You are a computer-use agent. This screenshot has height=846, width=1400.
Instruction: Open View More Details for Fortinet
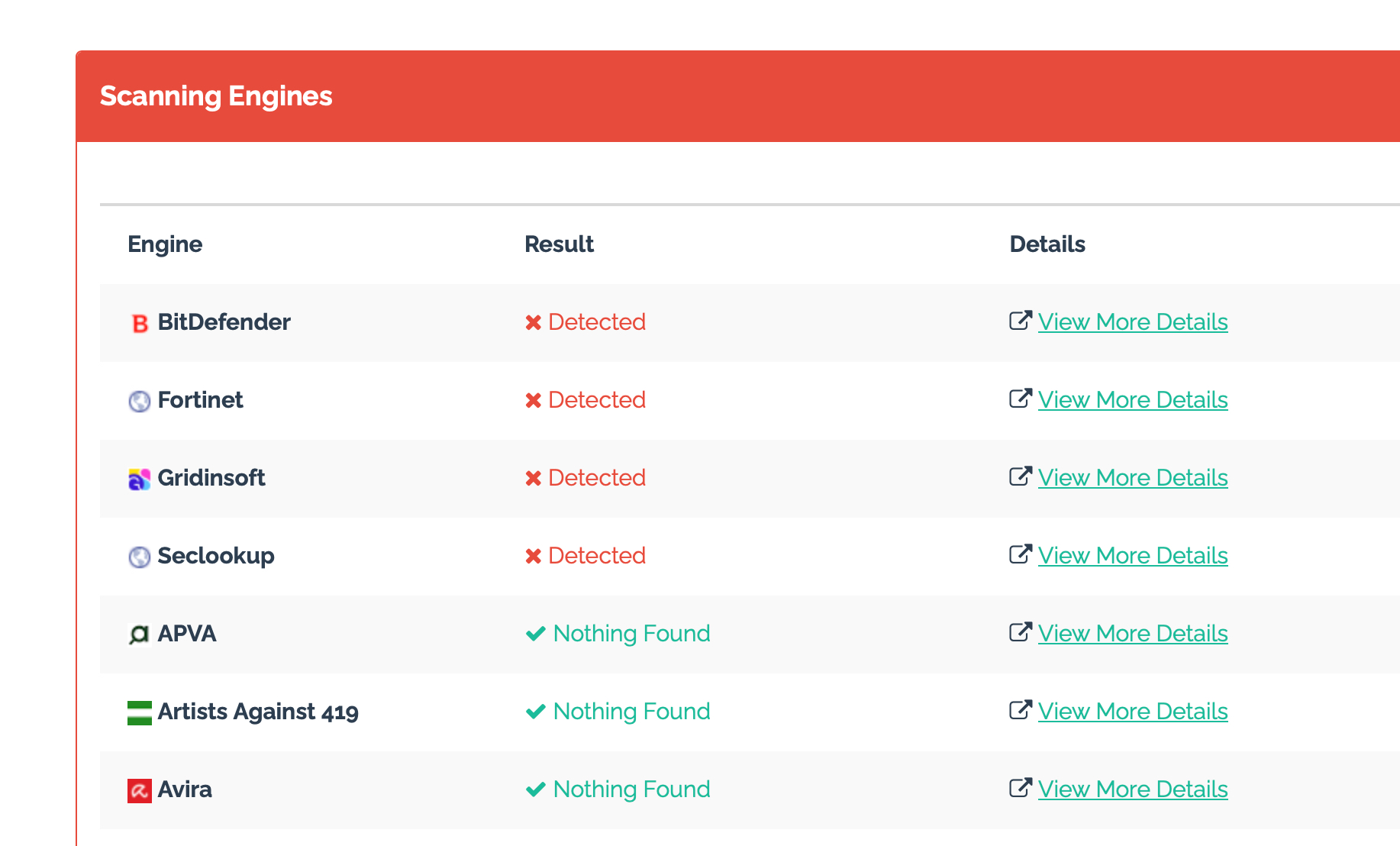(x=1132, y=400)
